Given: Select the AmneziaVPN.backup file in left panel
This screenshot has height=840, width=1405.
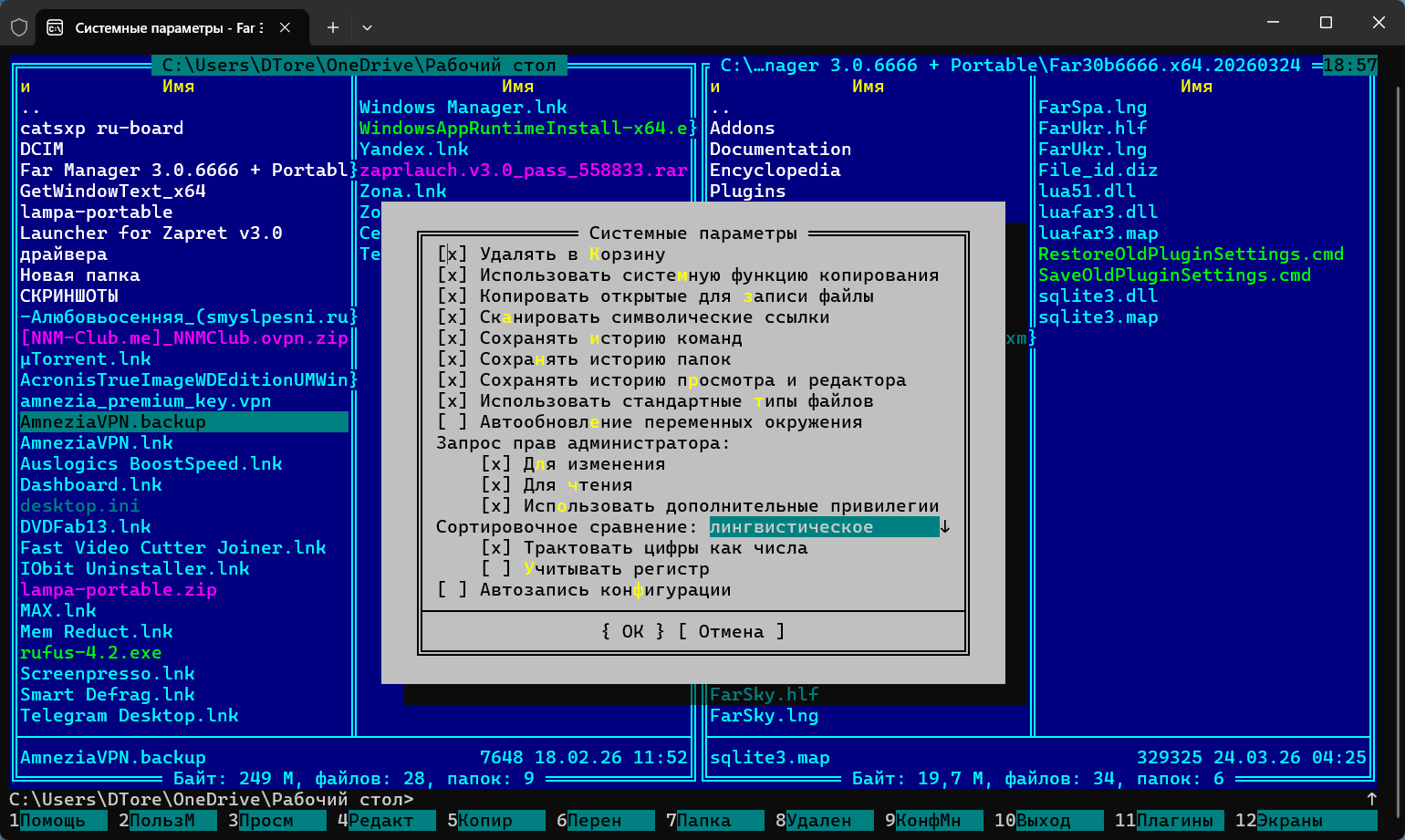Looking at the screenshot, I should [113, 422].
